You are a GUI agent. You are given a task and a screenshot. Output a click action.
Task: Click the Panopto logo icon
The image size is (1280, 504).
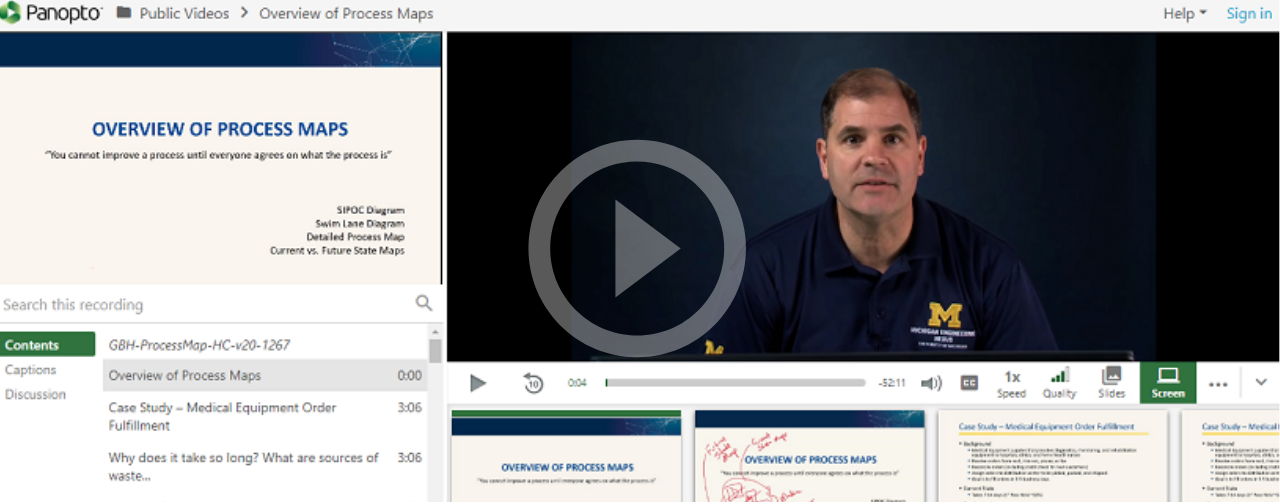[11, 13]
